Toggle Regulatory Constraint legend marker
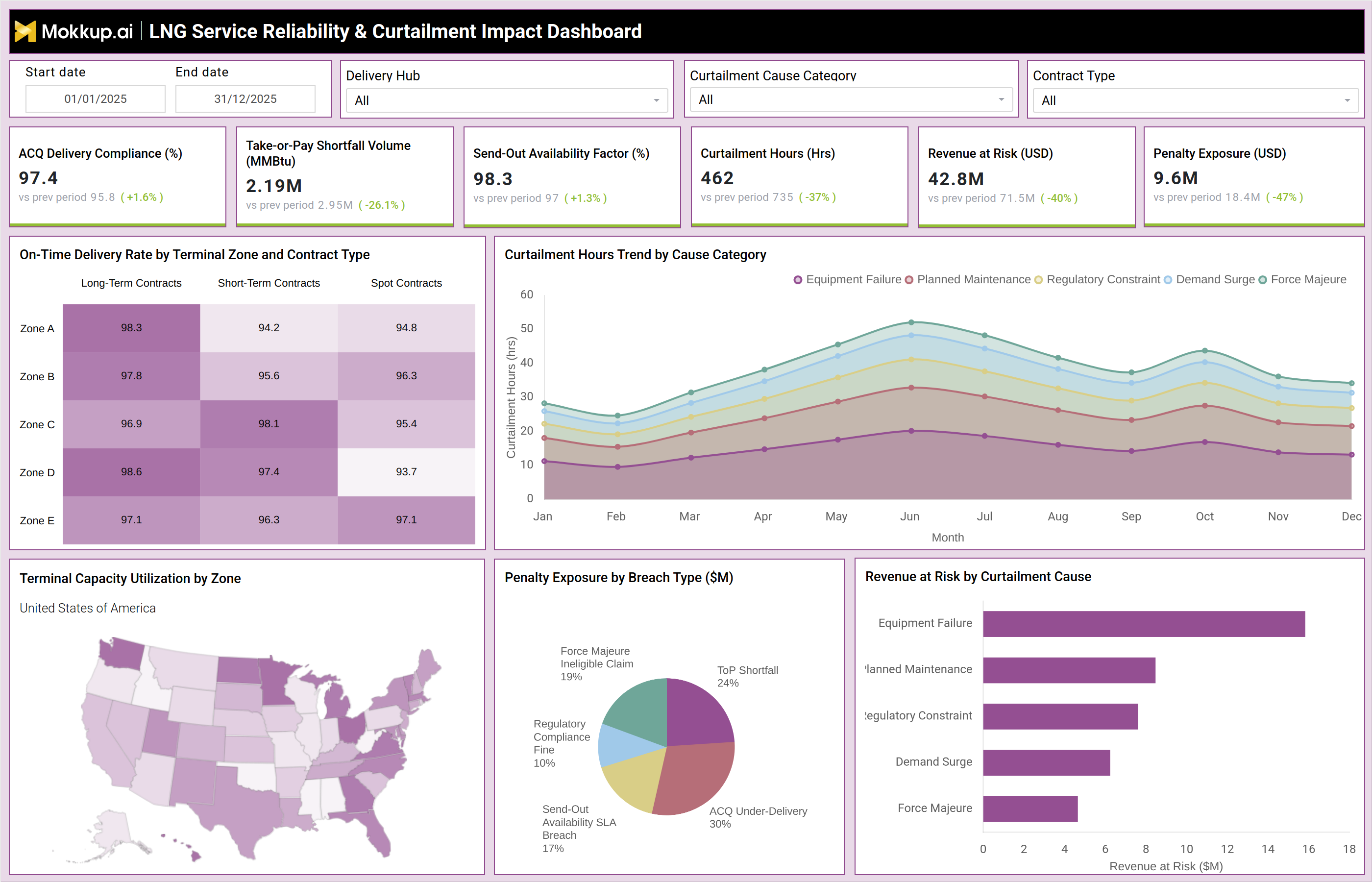The width and height of the screenshot is (1372, 882). (x=1038, y=279)
